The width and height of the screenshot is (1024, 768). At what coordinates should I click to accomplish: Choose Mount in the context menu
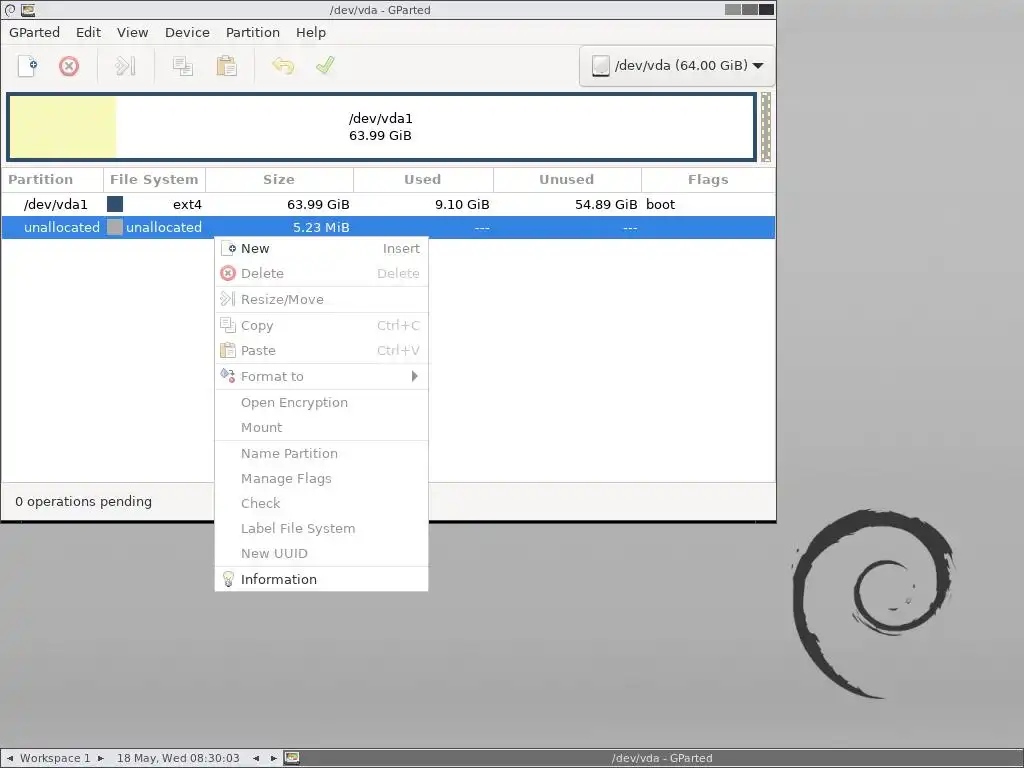[x=321, y=427]
